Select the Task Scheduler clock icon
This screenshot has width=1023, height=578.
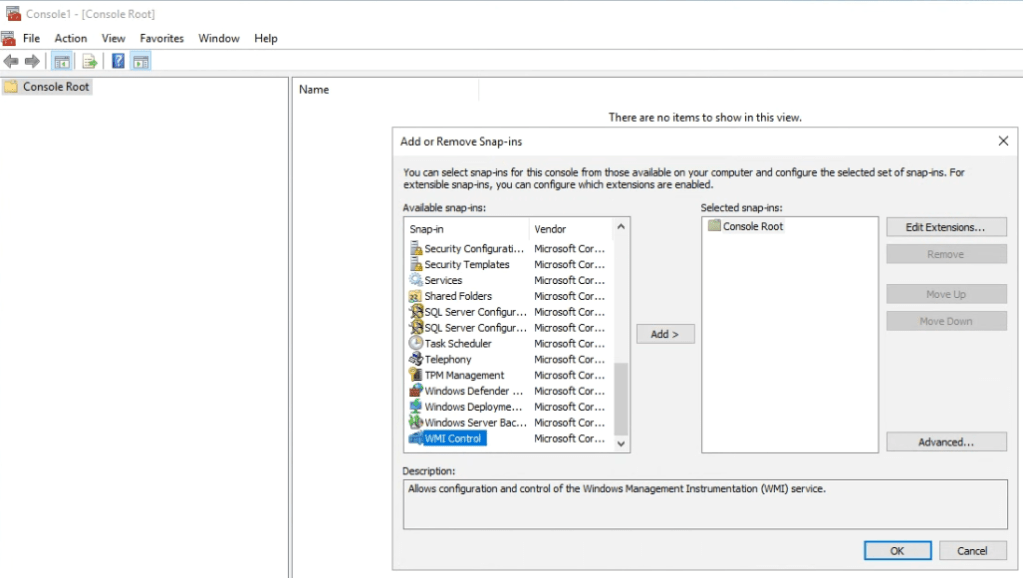tap(416, 343)
